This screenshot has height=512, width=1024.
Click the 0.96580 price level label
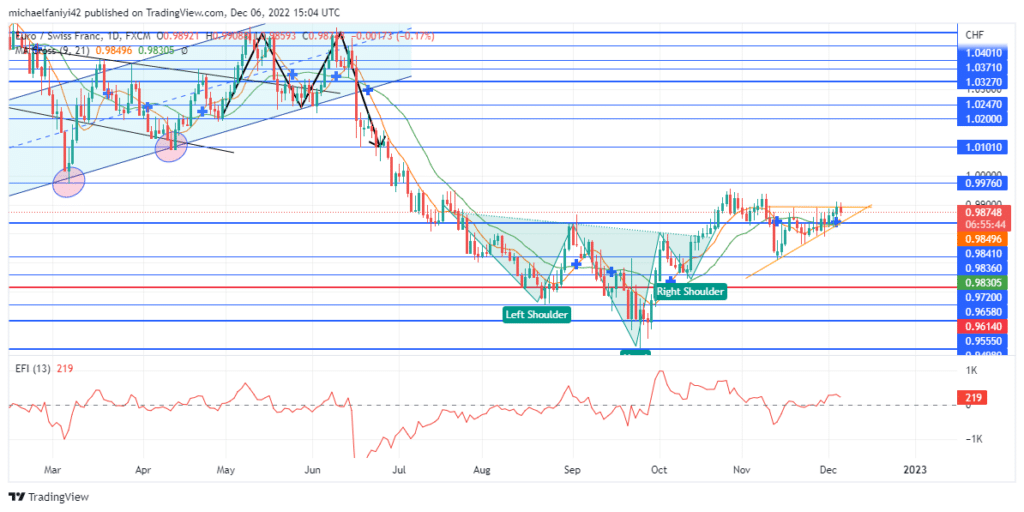point(984,311)
